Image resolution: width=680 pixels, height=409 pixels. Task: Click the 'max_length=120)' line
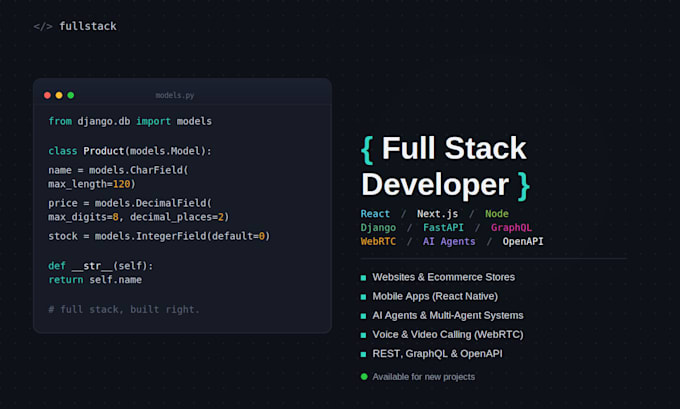click(92, 184)
